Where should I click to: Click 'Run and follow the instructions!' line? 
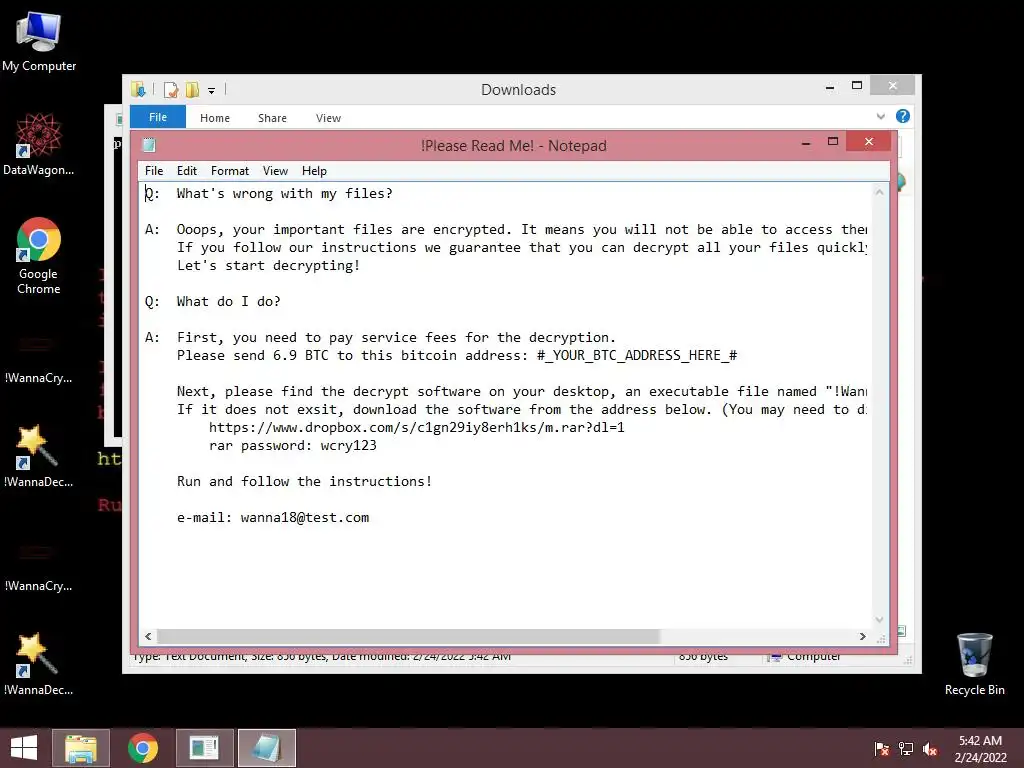click(304, 481)
